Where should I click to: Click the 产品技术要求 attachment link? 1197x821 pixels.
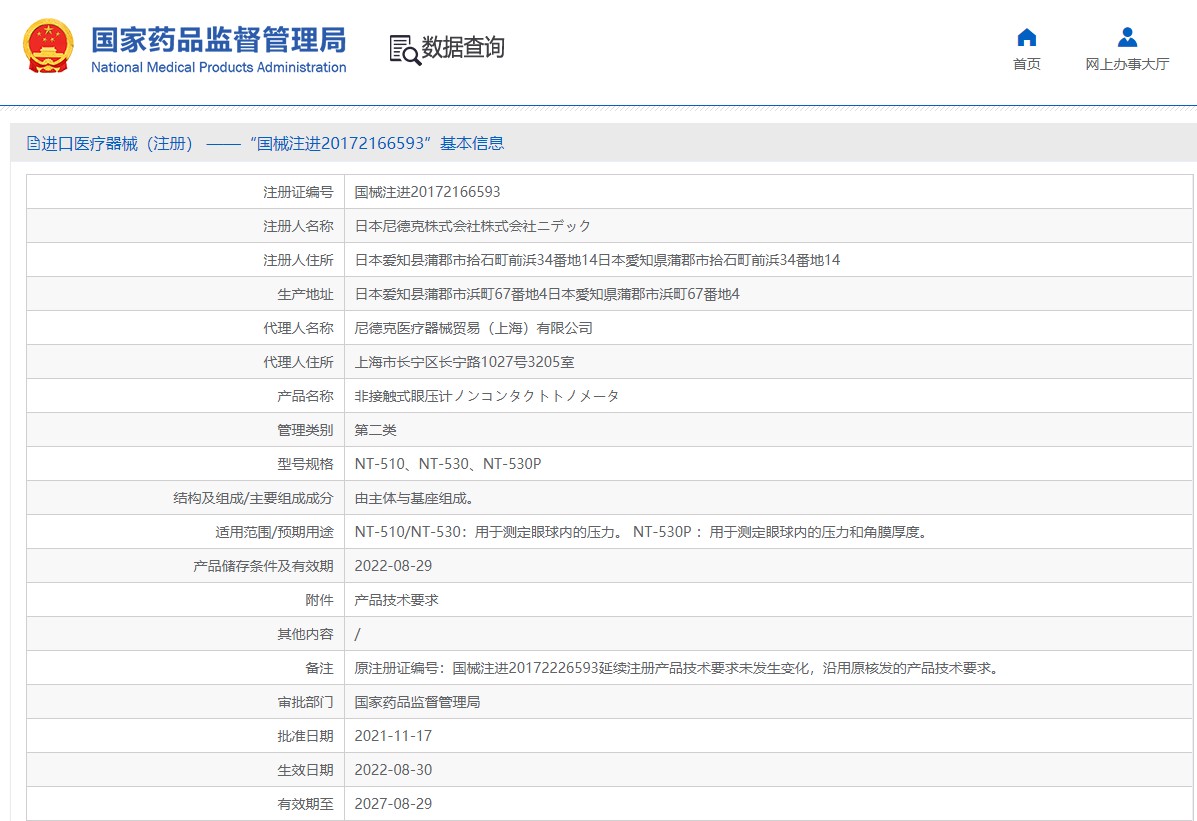tap(396, 600)
